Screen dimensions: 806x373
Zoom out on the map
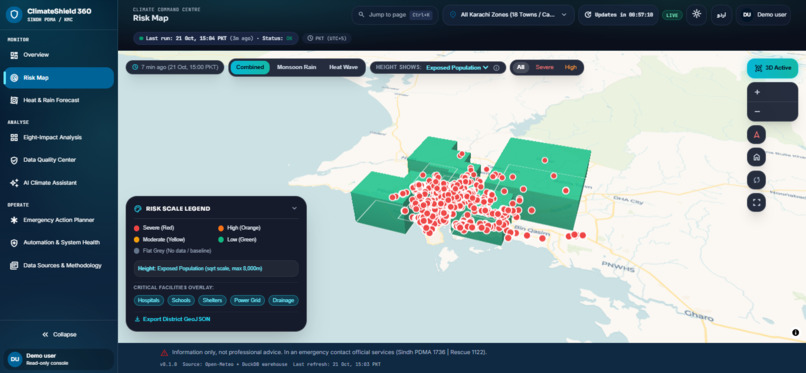pos(757,111)
